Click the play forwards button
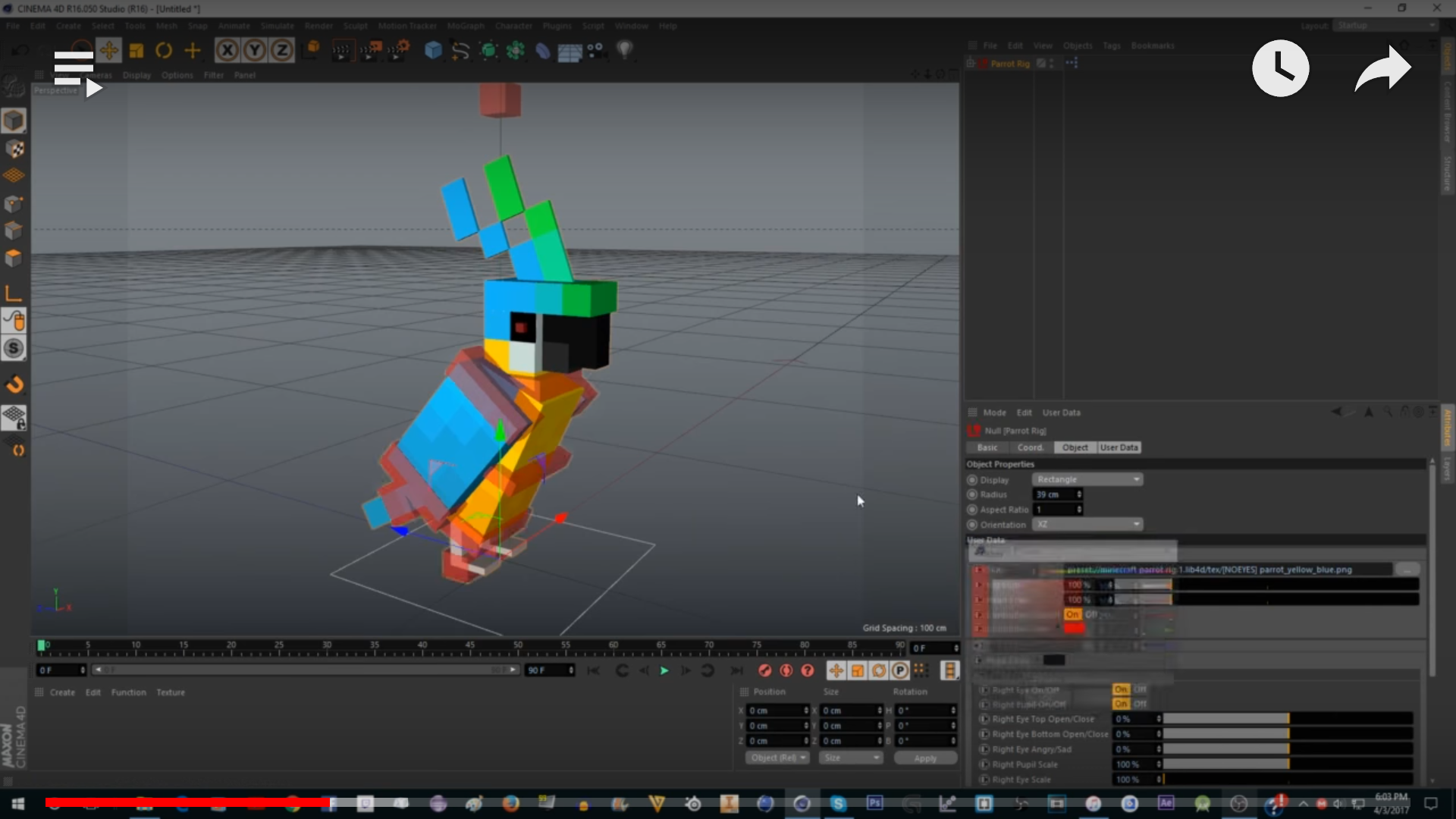Screen dimensions: 1456x819 tap(664, 670)
